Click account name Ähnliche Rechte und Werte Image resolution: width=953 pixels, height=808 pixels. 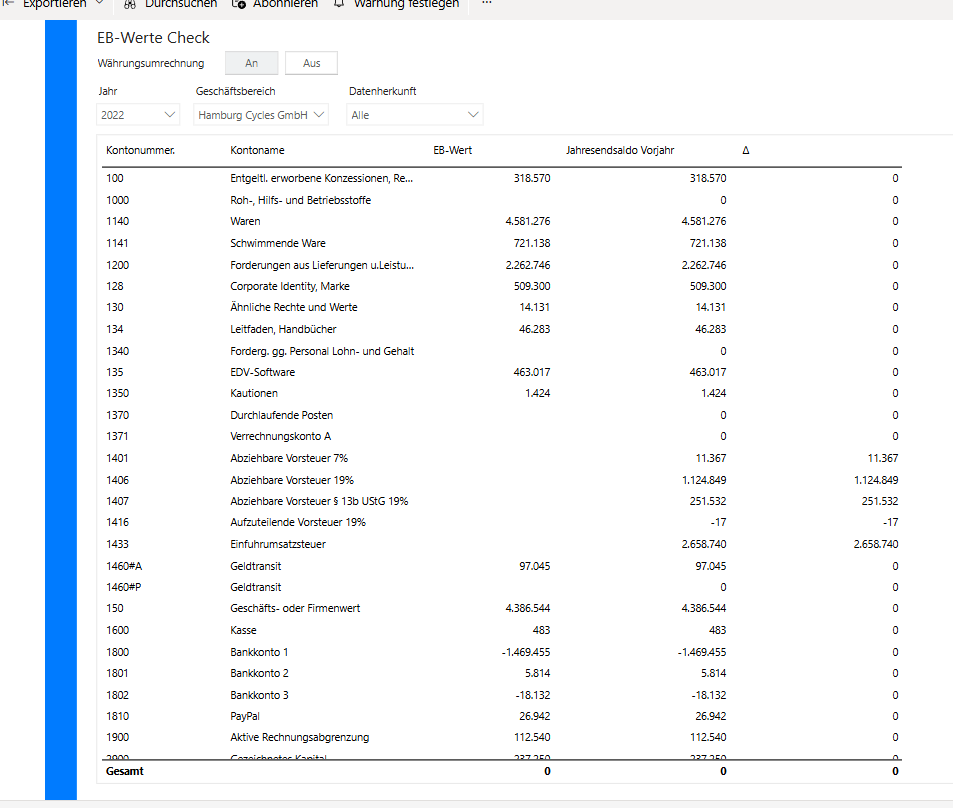294,307
